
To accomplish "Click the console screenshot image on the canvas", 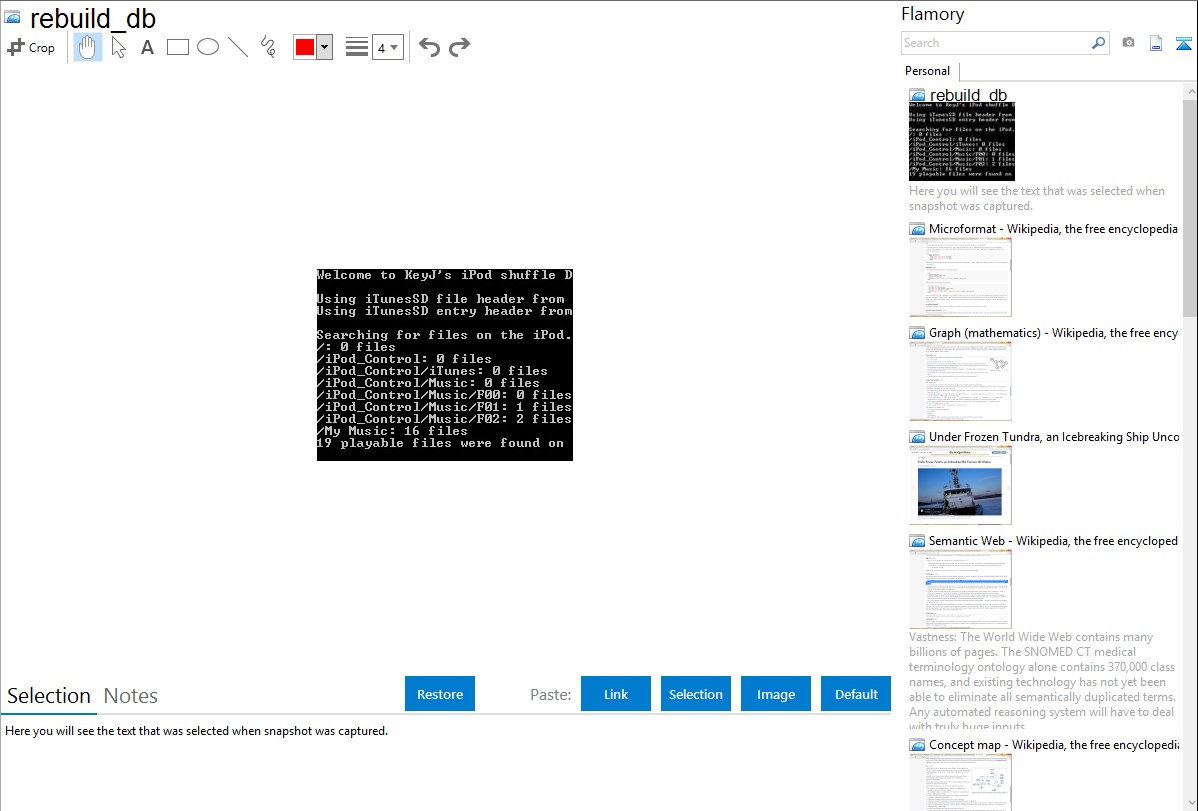I will pyautogui.click(x=445, y=365).
